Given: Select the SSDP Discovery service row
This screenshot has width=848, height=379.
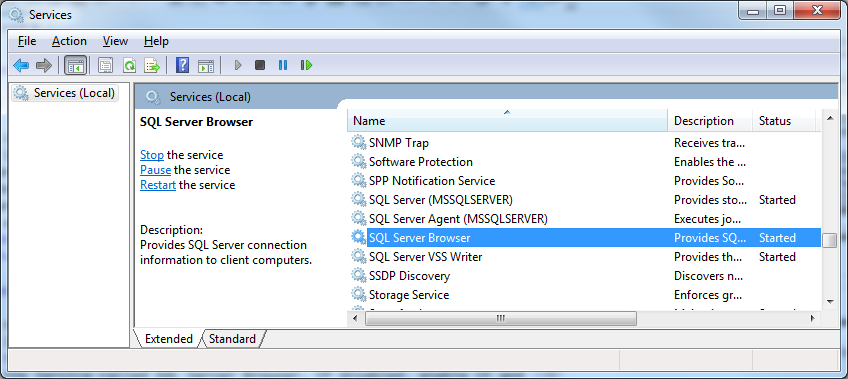Looking at the screenshot, I should point(583,276).
